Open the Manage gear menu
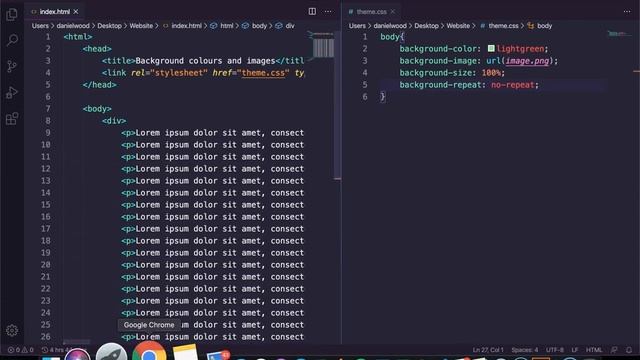 tap(12, 330)
